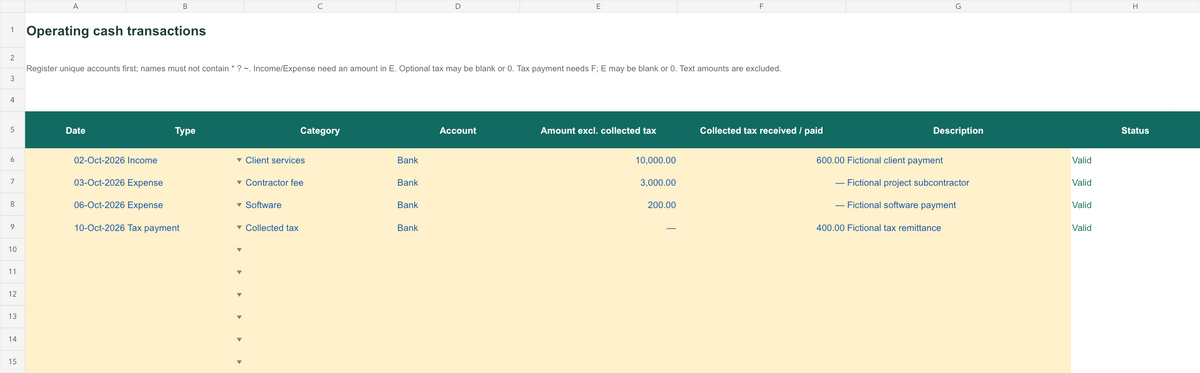The width and height of the screenshot is (1200, 373).
Task: Select the 'Valid' status cell in row 8
Action: click(x=1135, y=205)
